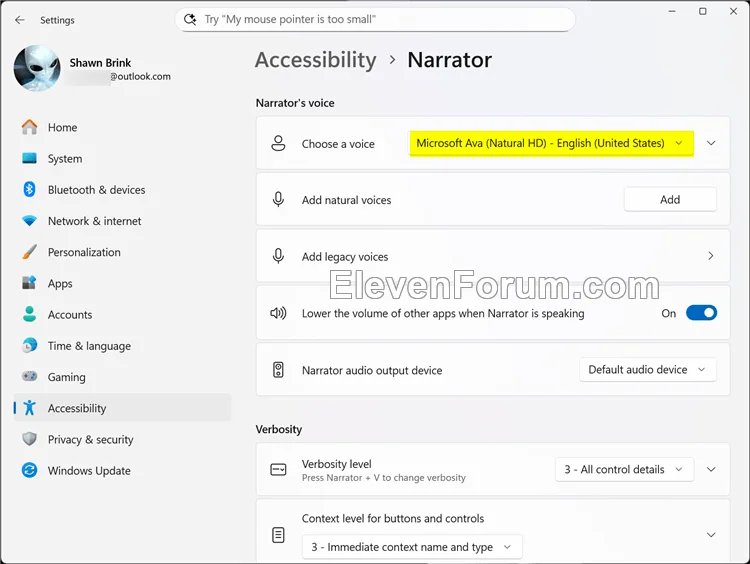Viewport: 750px width, 564px height.
Task: Open Shawn Brink's alien profile picture
Action: 37,68
